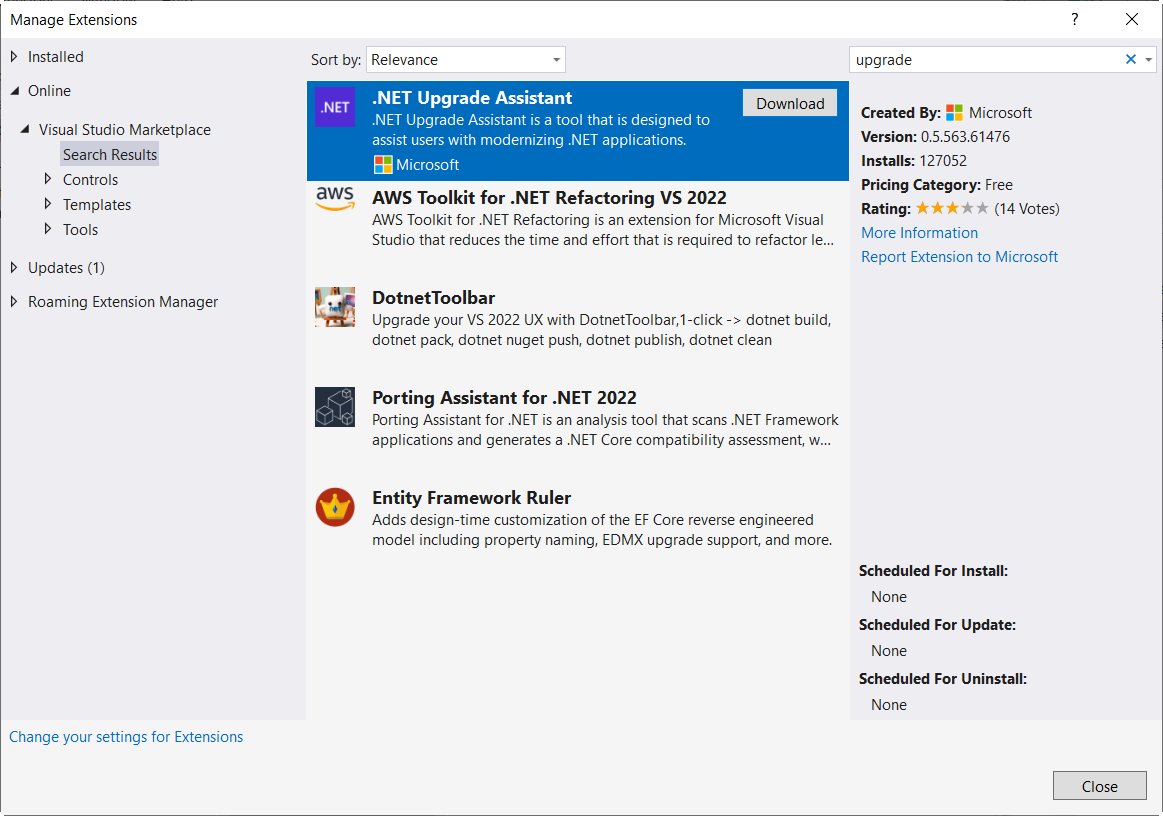Select Search Results in the tree
The width and height of the screenshot is (1163, 816).
(110, 155)
